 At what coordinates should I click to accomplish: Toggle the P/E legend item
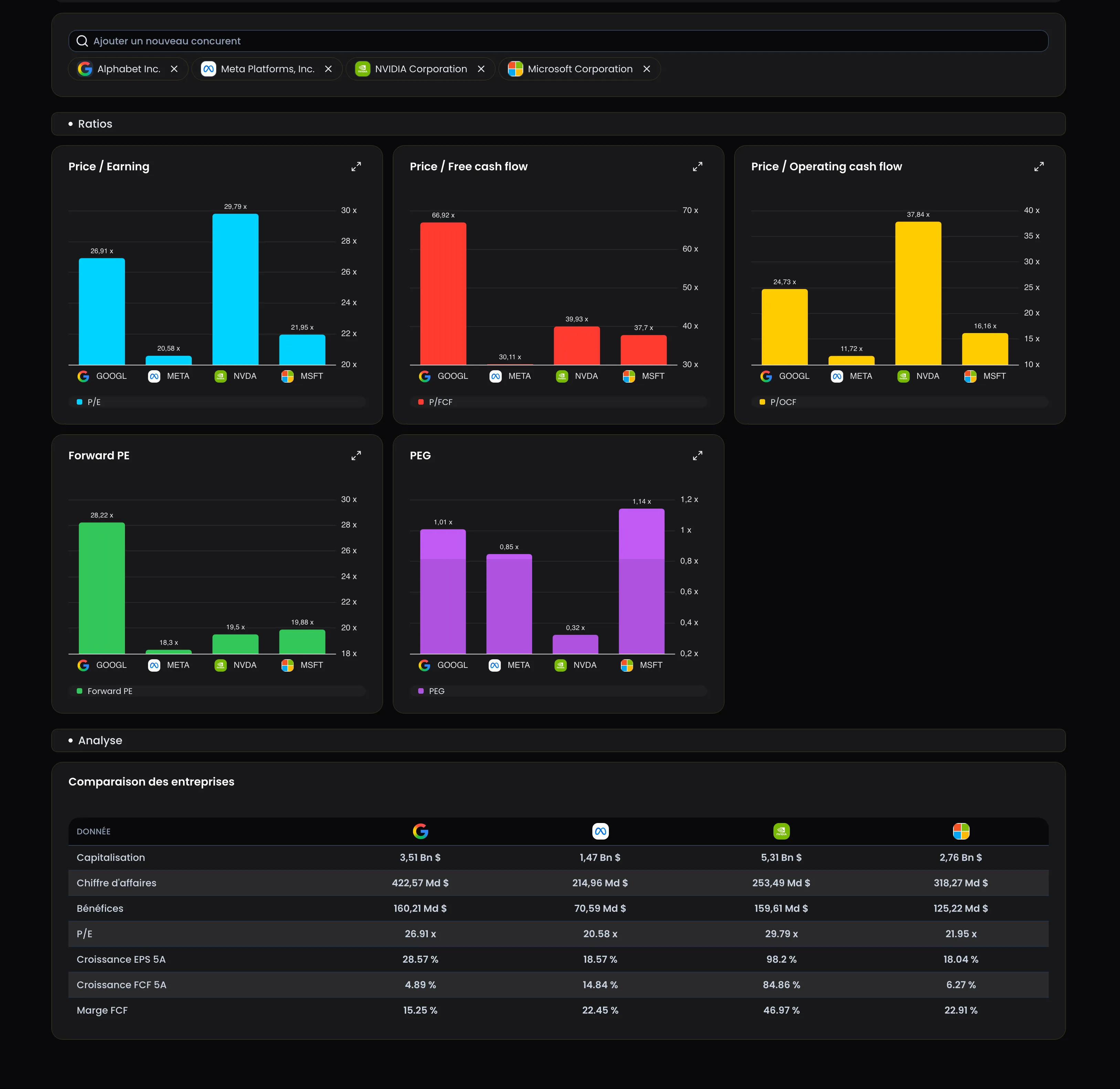point(89,402)
